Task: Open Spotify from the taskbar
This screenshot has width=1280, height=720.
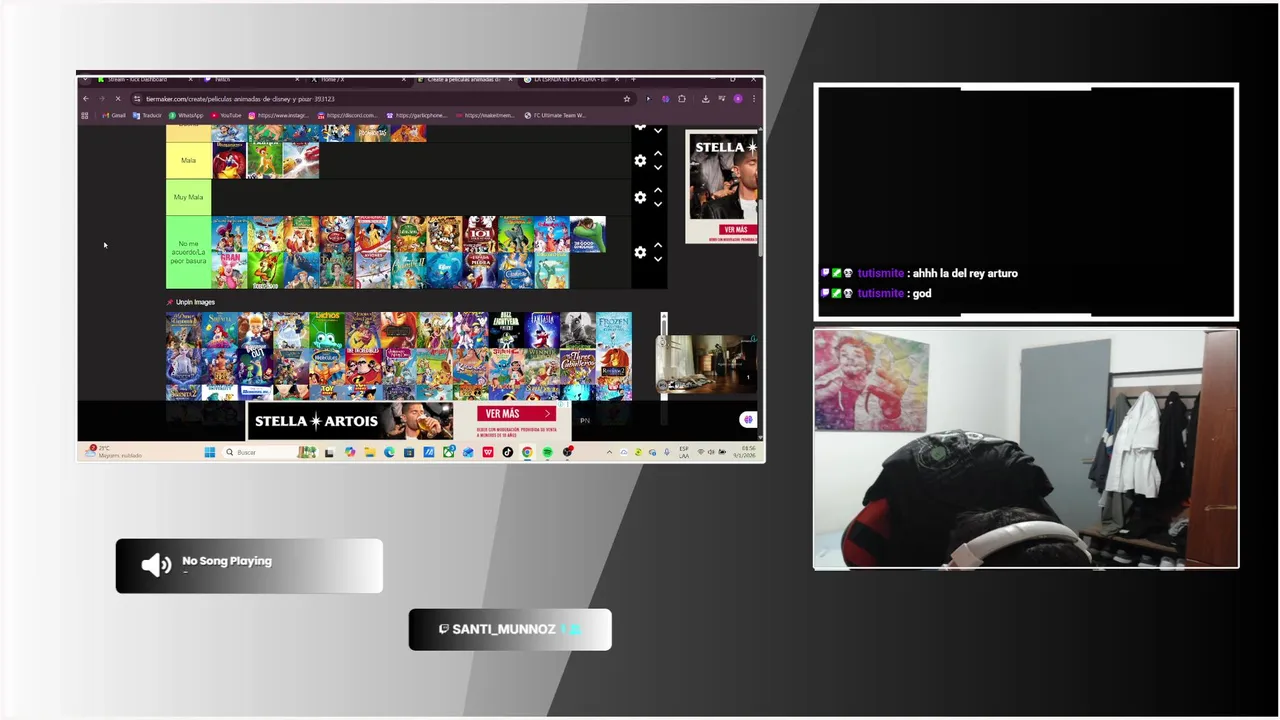Action: tap(547, 452)
